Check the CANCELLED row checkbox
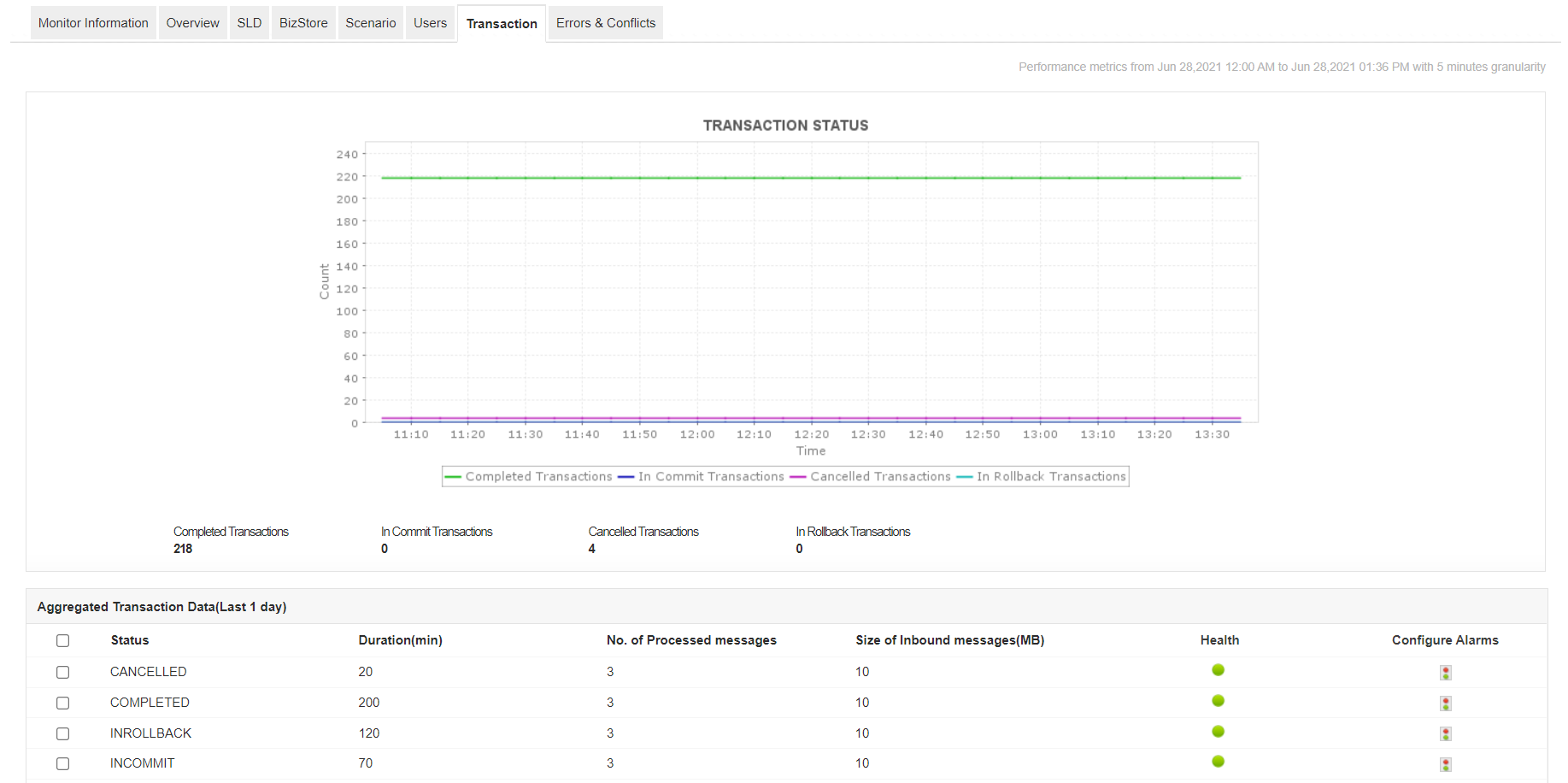This screenshot has height=783, width=1568. [x=62, y=673]
